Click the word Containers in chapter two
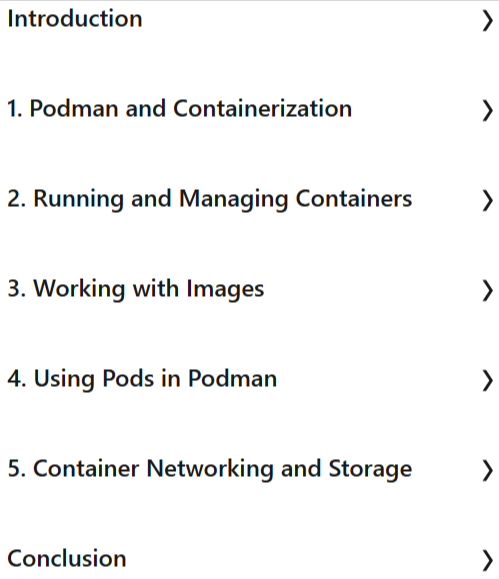This screenshot has width=499, height=579. [354, 199]
